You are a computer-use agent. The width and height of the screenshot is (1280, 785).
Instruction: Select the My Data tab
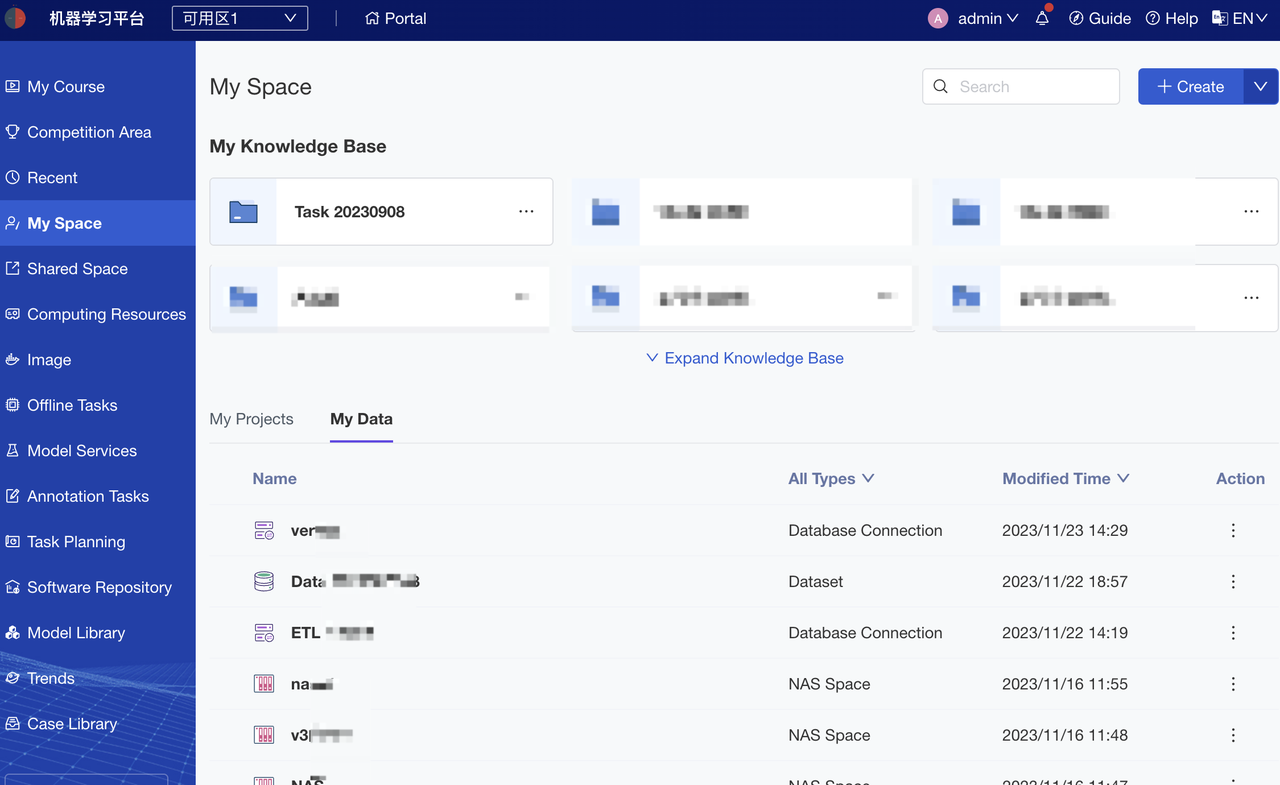361,419
